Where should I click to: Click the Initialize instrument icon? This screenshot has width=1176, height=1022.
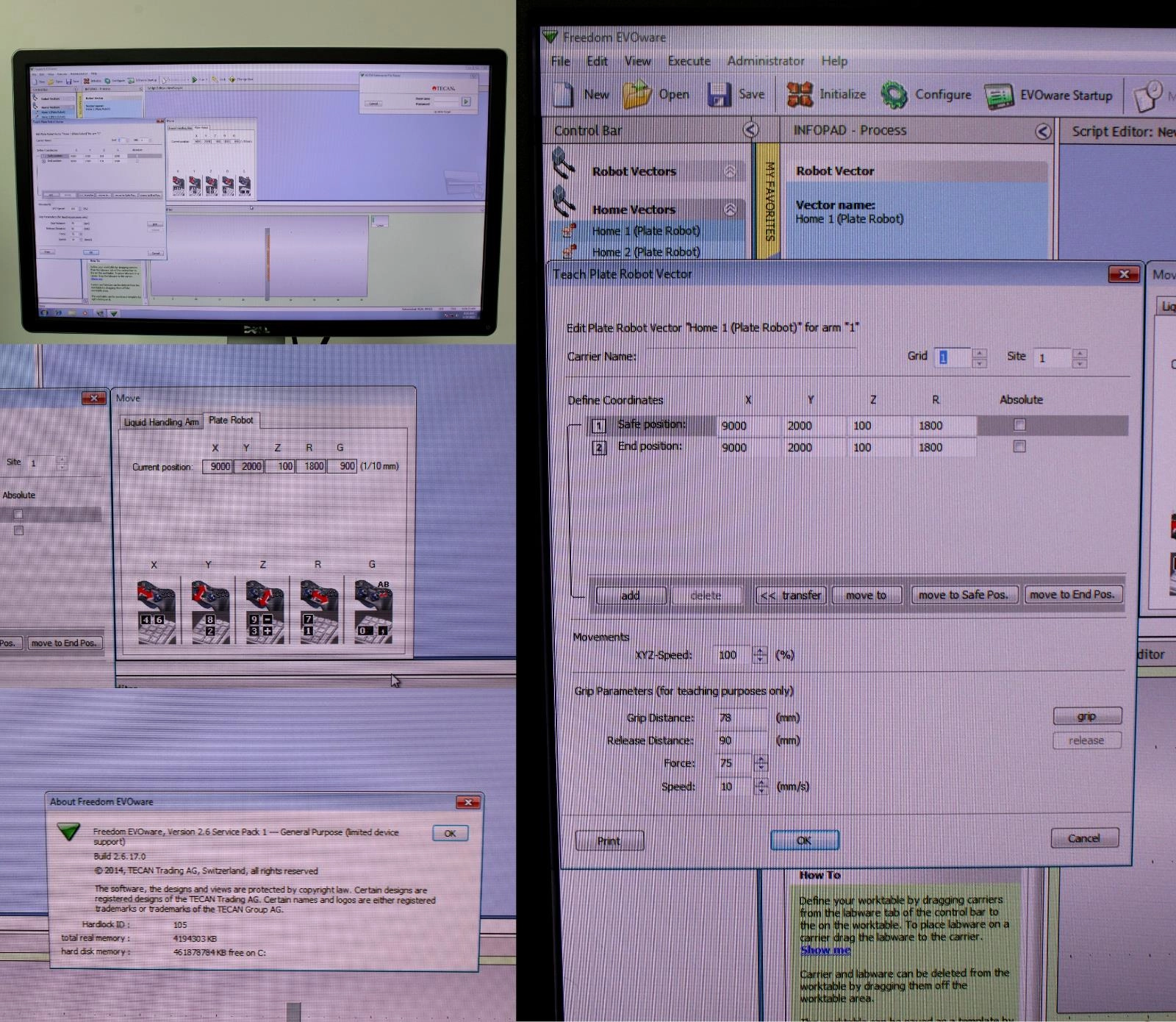800,94
